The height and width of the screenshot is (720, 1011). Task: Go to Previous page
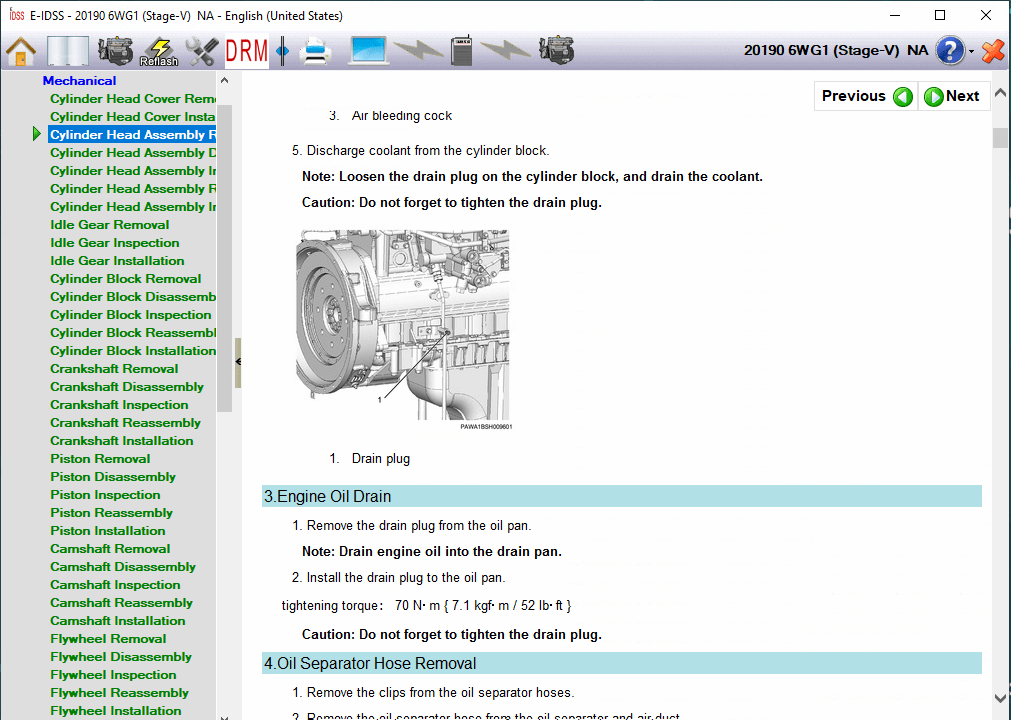tap(866, 96)
